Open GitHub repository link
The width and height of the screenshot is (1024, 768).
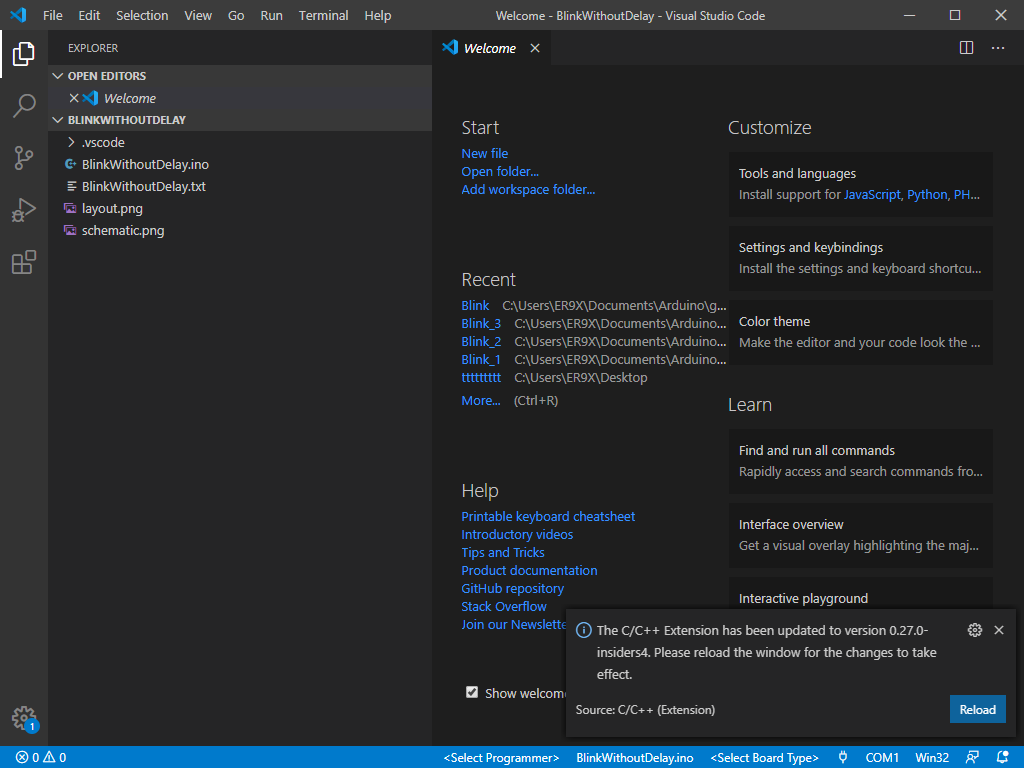click(x=513, y=588)
